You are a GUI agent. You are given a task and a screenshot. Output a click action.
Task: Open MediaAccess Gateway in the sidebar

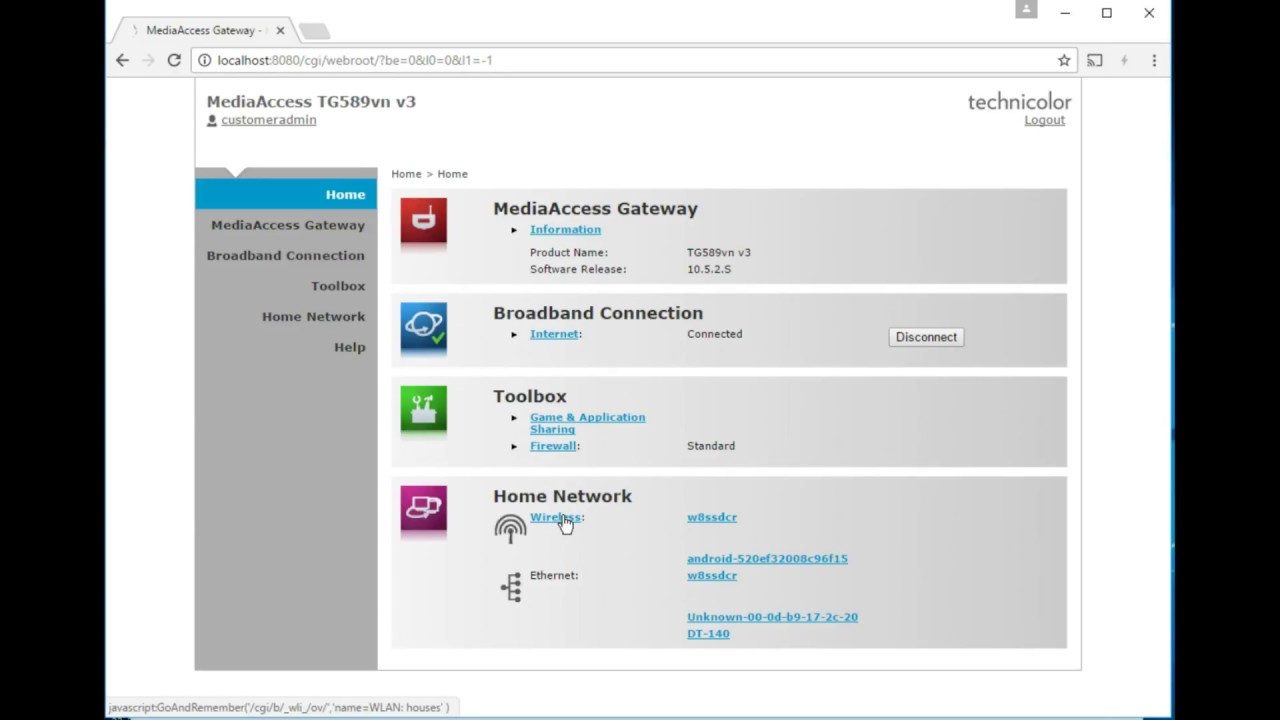point(288,225)
